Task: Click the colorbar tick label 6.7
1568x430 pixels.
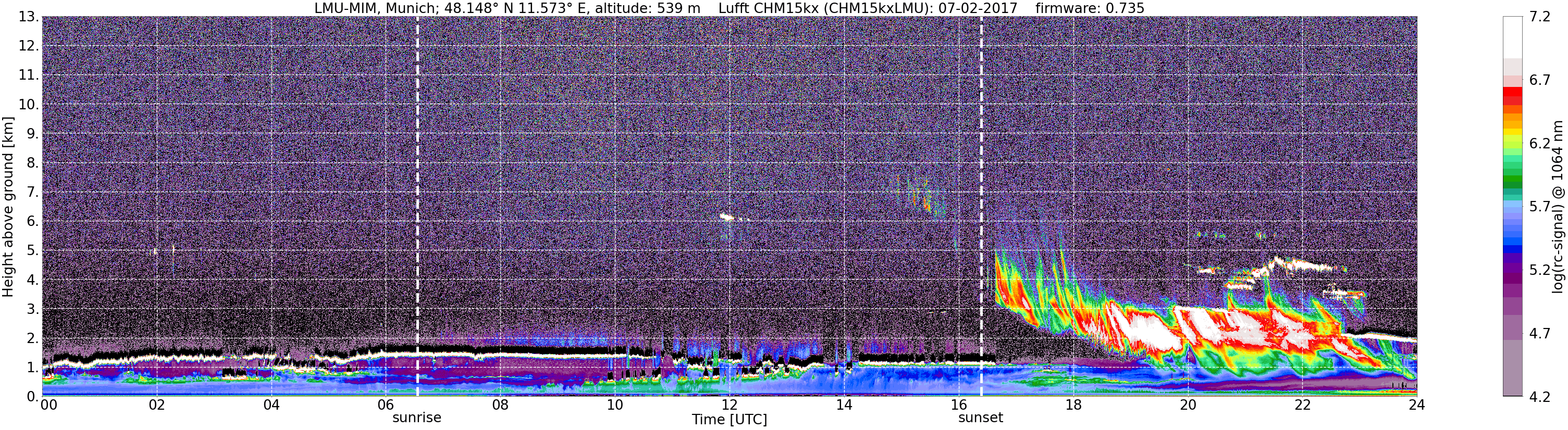Action: pyautogui.click(x=1540, y=80)
